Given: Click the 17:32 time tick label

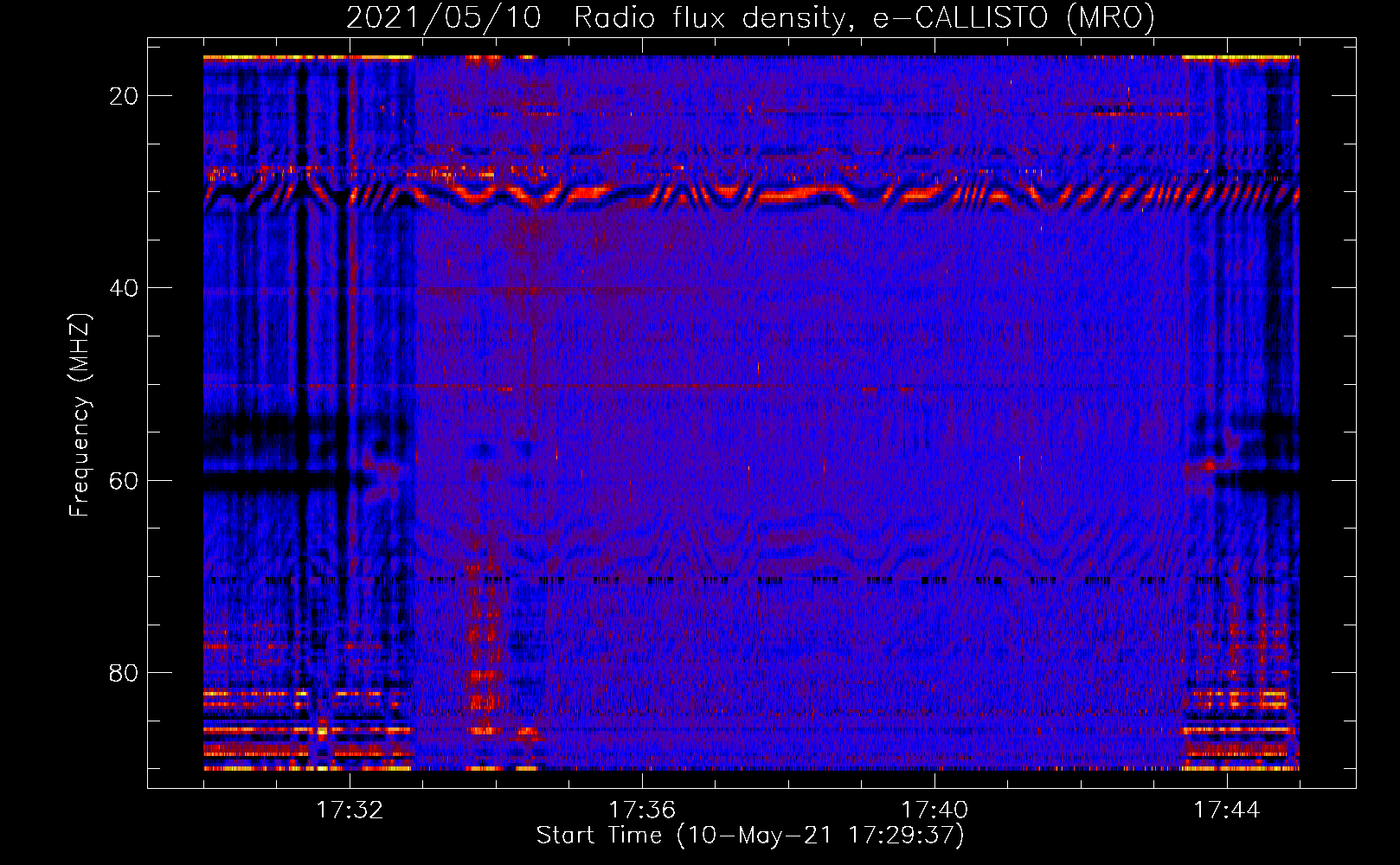Looking at the screenshot, I should 350,810.
